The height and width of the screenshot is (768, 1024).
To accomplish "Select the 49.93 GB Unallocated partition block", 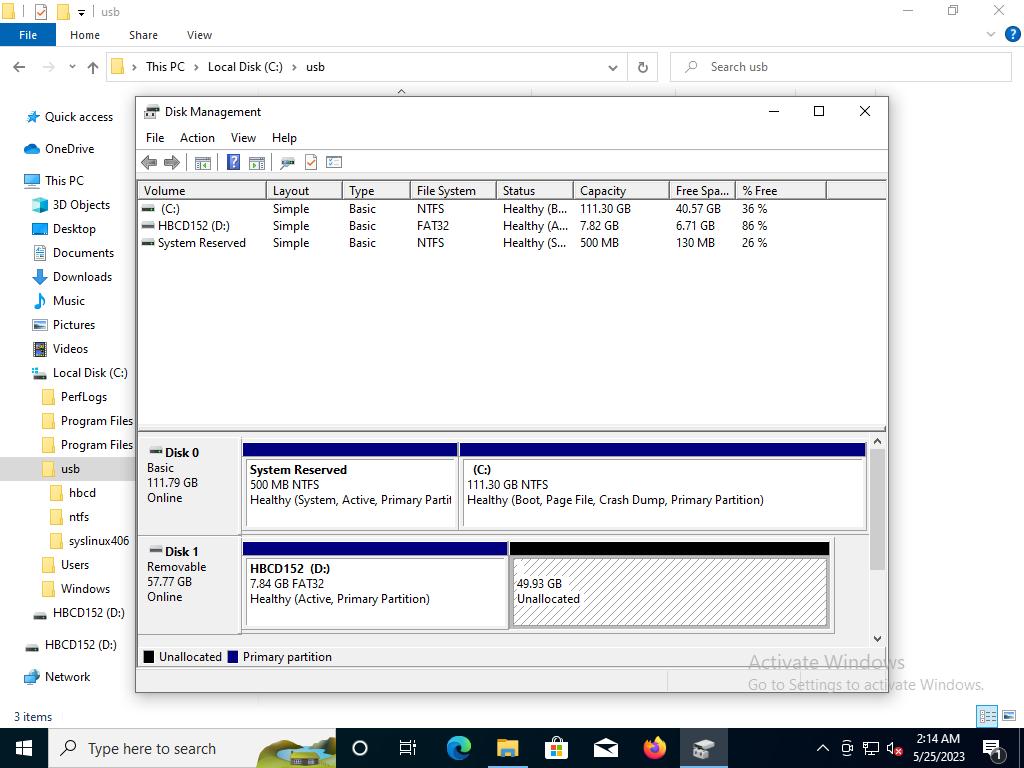I will 669,592.
